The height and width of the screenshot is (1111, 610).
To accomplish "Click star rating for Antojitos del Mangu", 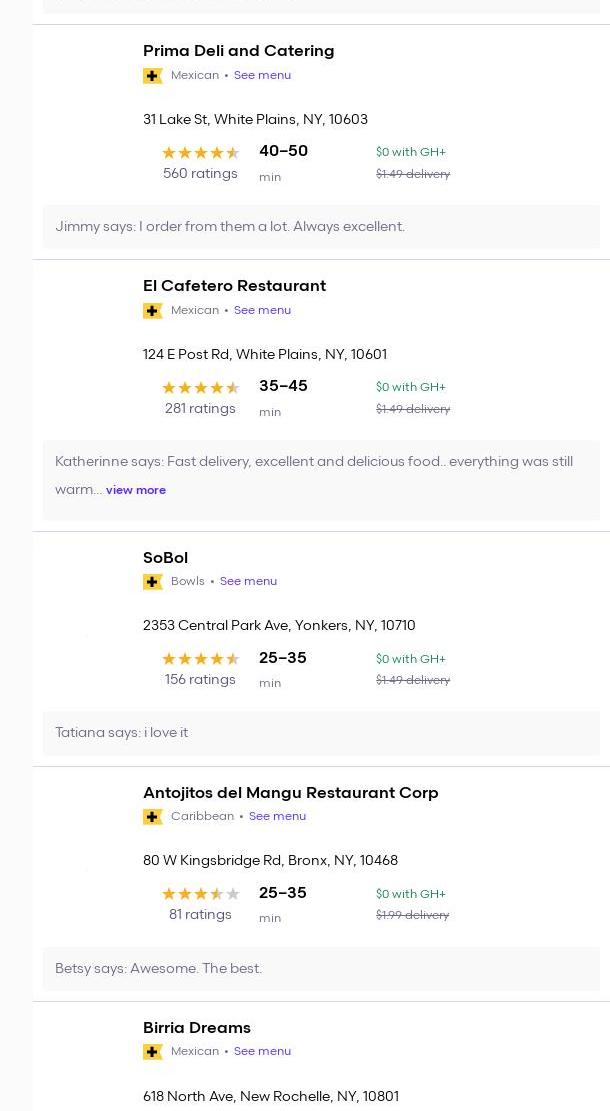I will pos(200,894).
